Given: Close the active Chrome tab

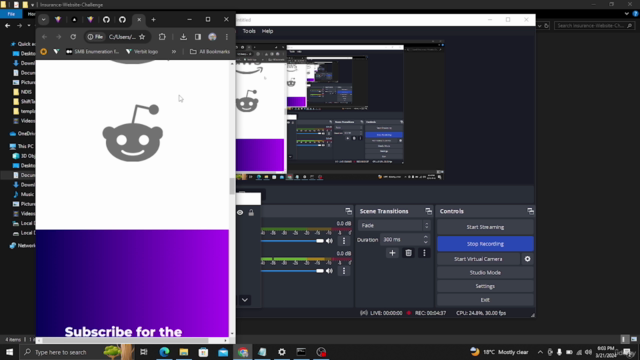Looking at the screenshot, I should click(139, 20).
